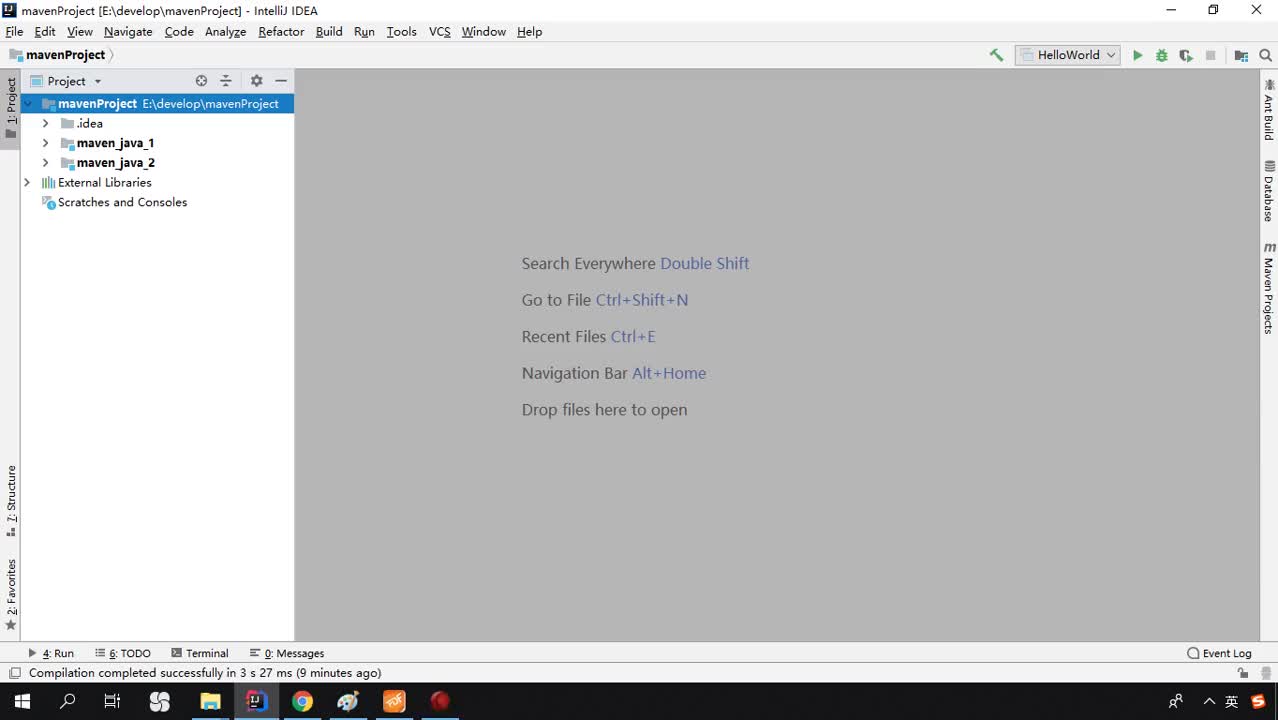Select the maven_java_2 module row
The height and width of the screenshot is (720, 1278).
tap(157, 163)
